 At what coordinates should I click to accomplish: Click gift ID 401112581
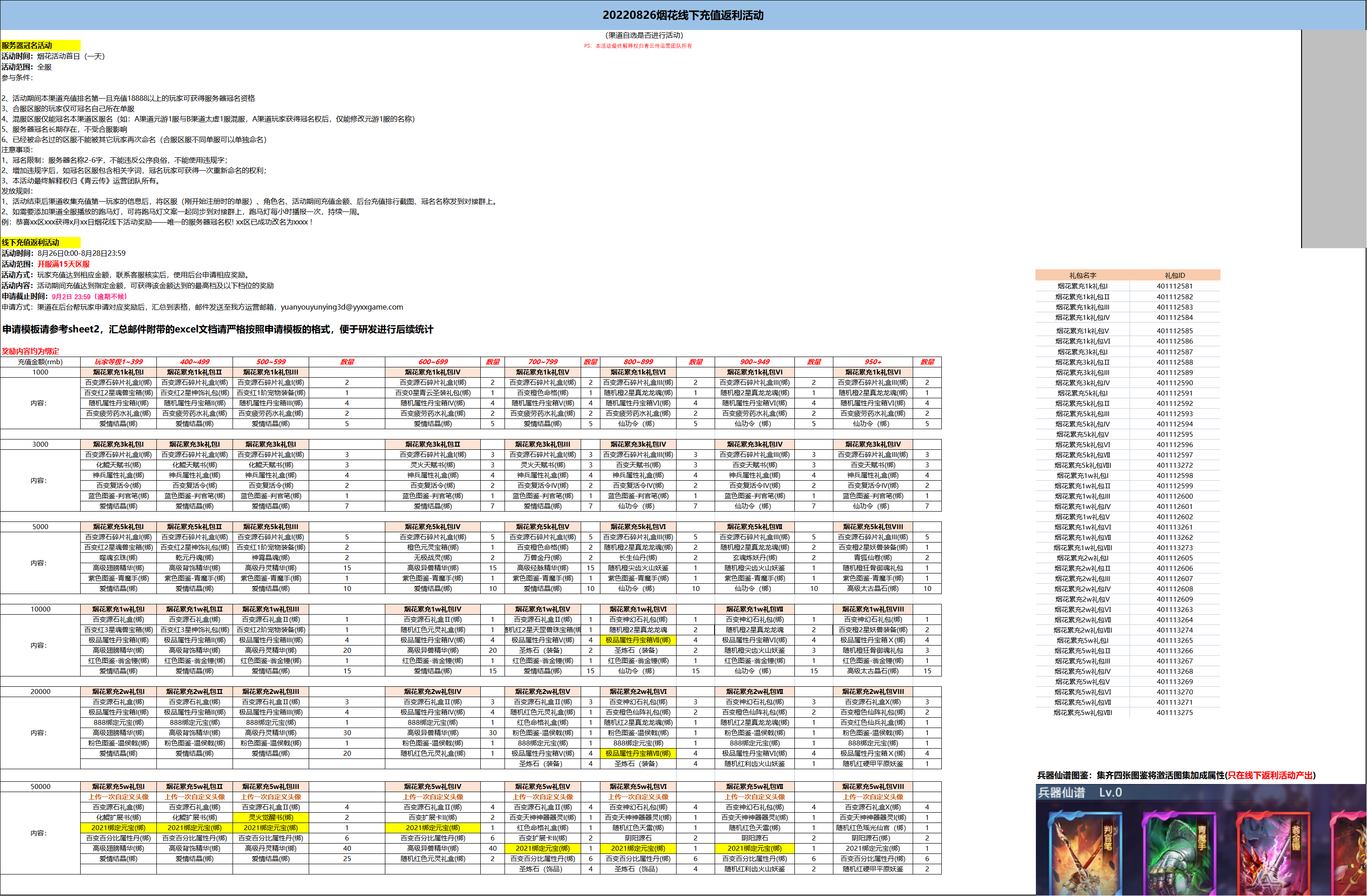pos(1175,286)
